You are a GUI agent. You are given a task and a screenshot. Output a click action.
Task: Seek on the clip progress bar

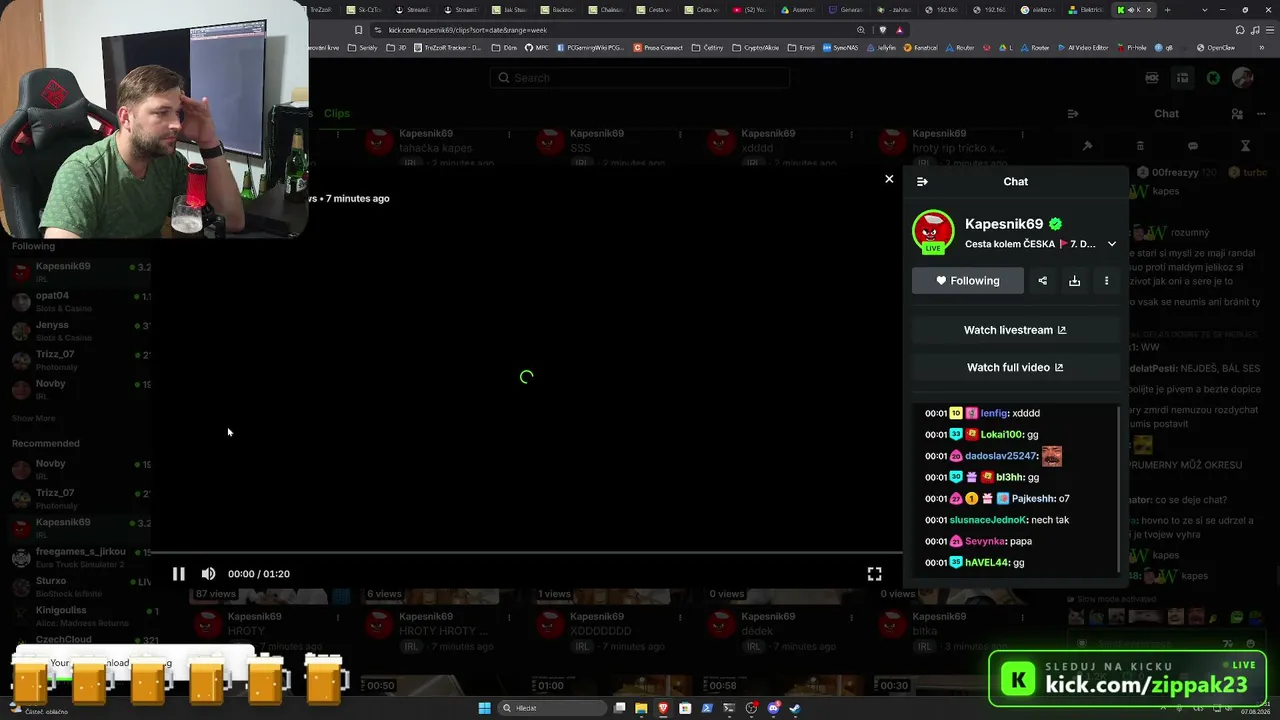pos(526,552)
